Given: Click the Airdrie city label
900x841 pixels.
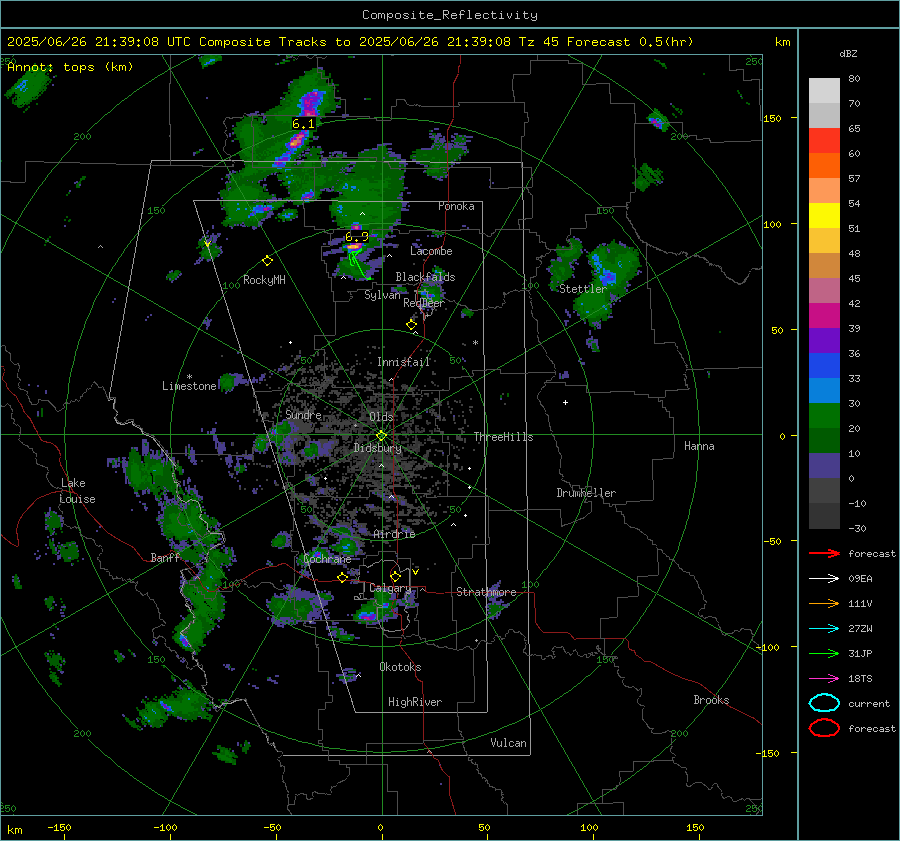Looking at the screenshot, I should click(x=394, y=534).
